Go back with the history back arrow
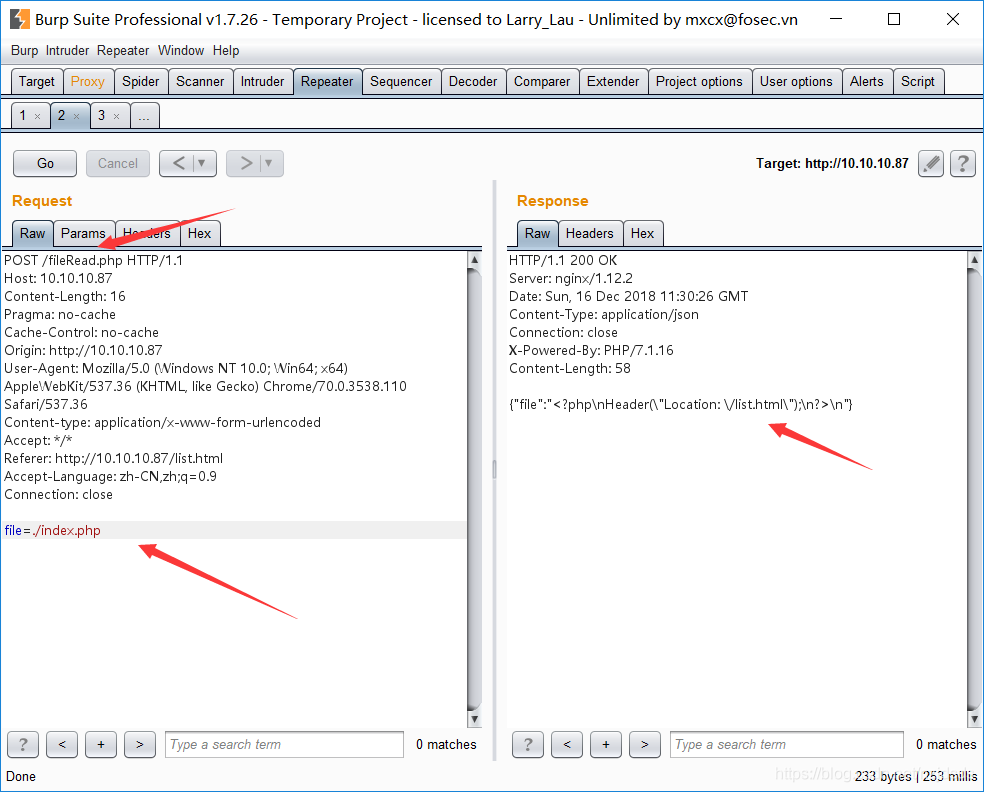 point(178,164)
